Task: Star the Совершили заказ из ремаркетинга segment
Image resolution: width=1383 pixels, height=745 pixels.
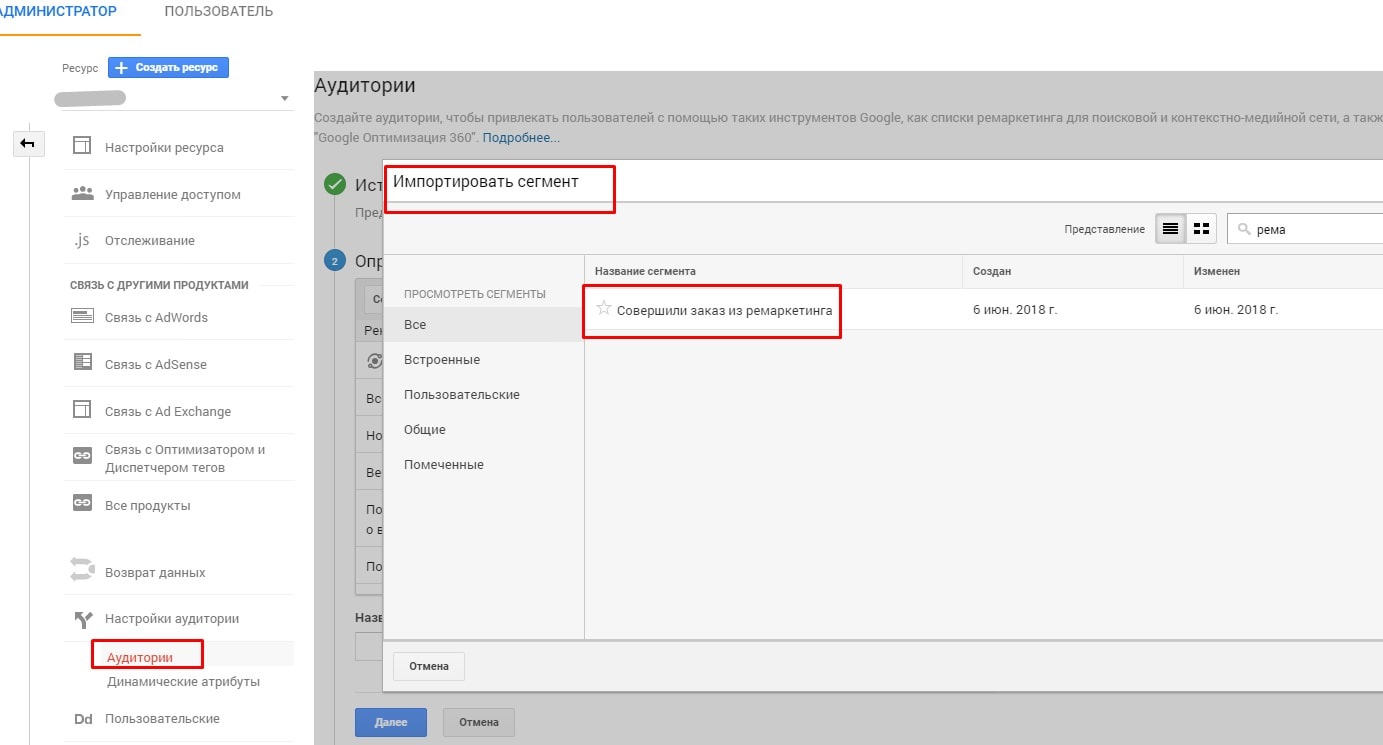Action: pos(603,309)
